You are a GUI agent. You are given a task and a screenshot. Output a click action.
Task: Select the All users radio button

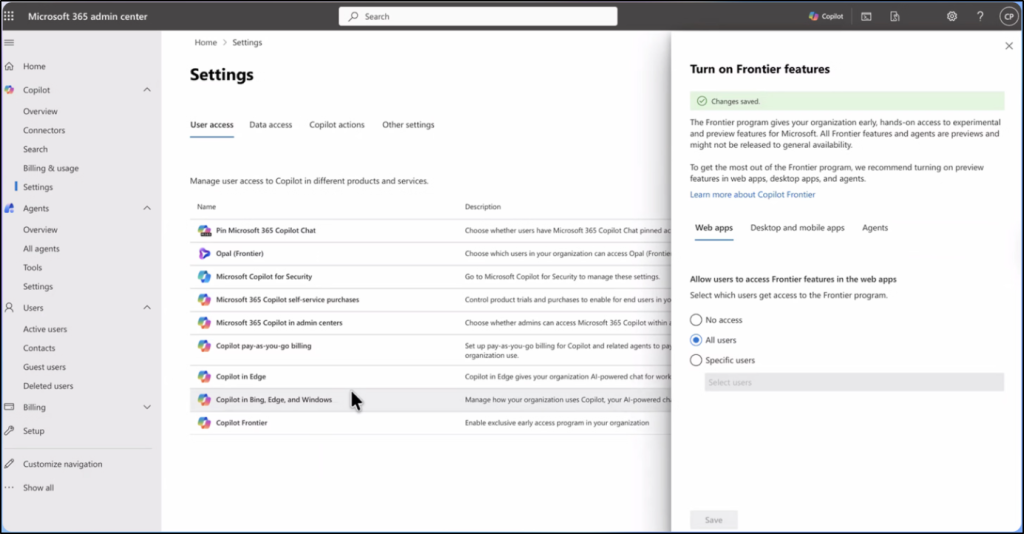[x=696, y=340]
